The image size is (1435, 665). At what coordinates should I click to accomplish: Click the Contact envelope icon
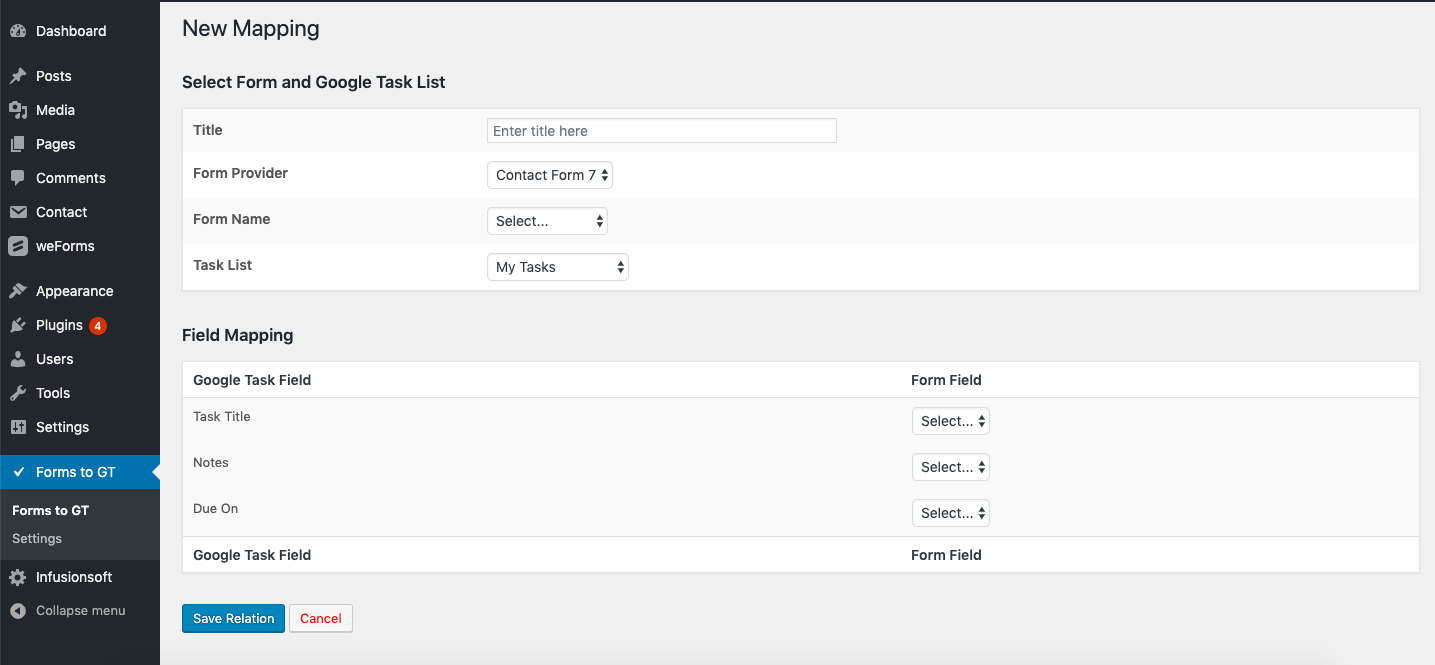click(x=18, y=212)
